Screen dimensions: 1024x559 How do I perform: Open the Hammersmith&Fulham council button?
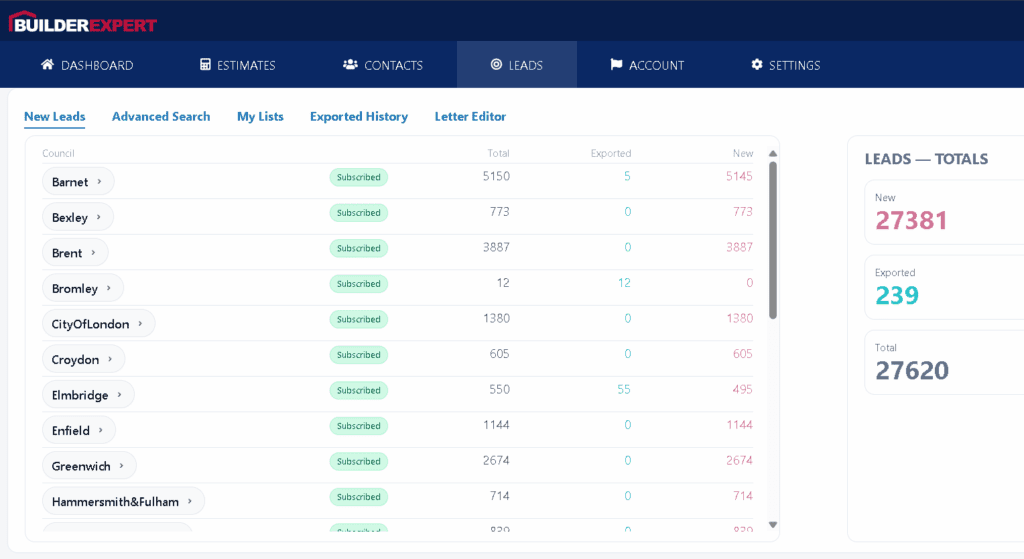pyautogui.click(x=123, y=502)
